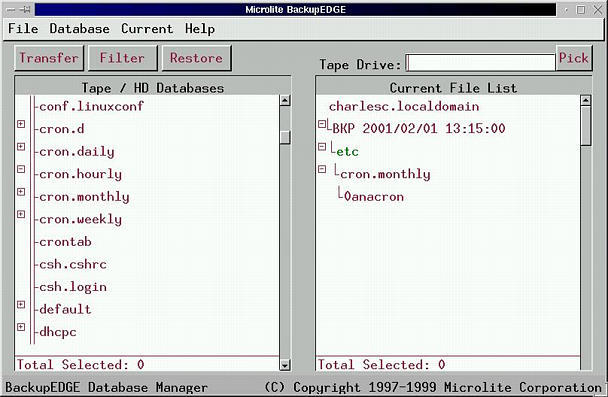Screen dimensions: 608x397
Task: Collapse the etc node in Current File List
Action: pyautogui.click(x=322, y=147)
